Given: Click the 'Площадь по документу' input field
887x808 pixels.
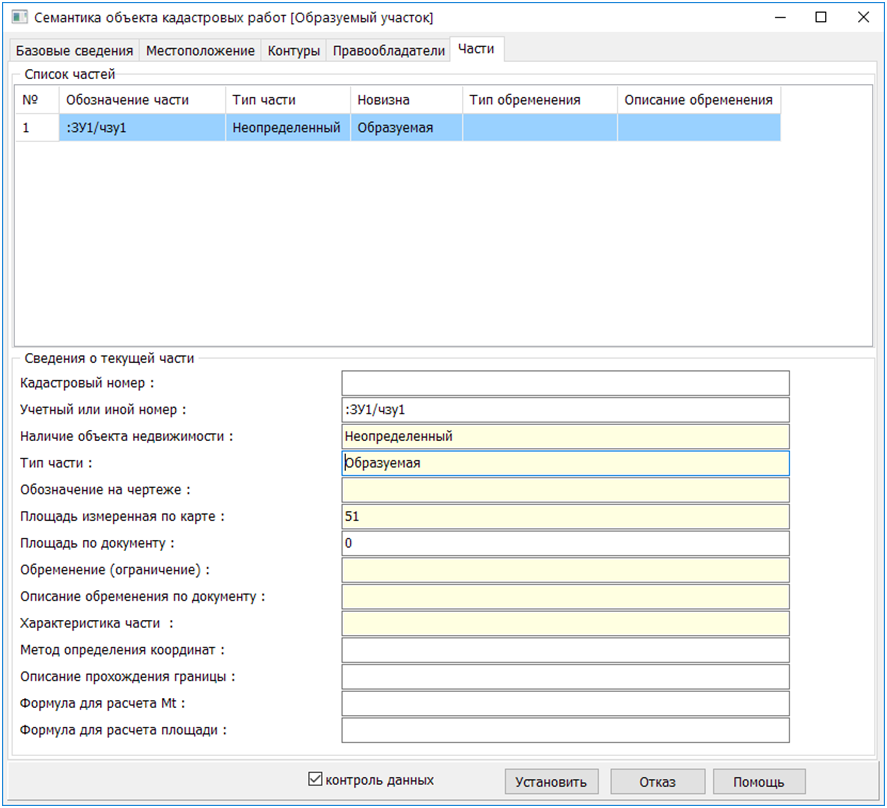Looking at the screenshot, I should 565,544.
